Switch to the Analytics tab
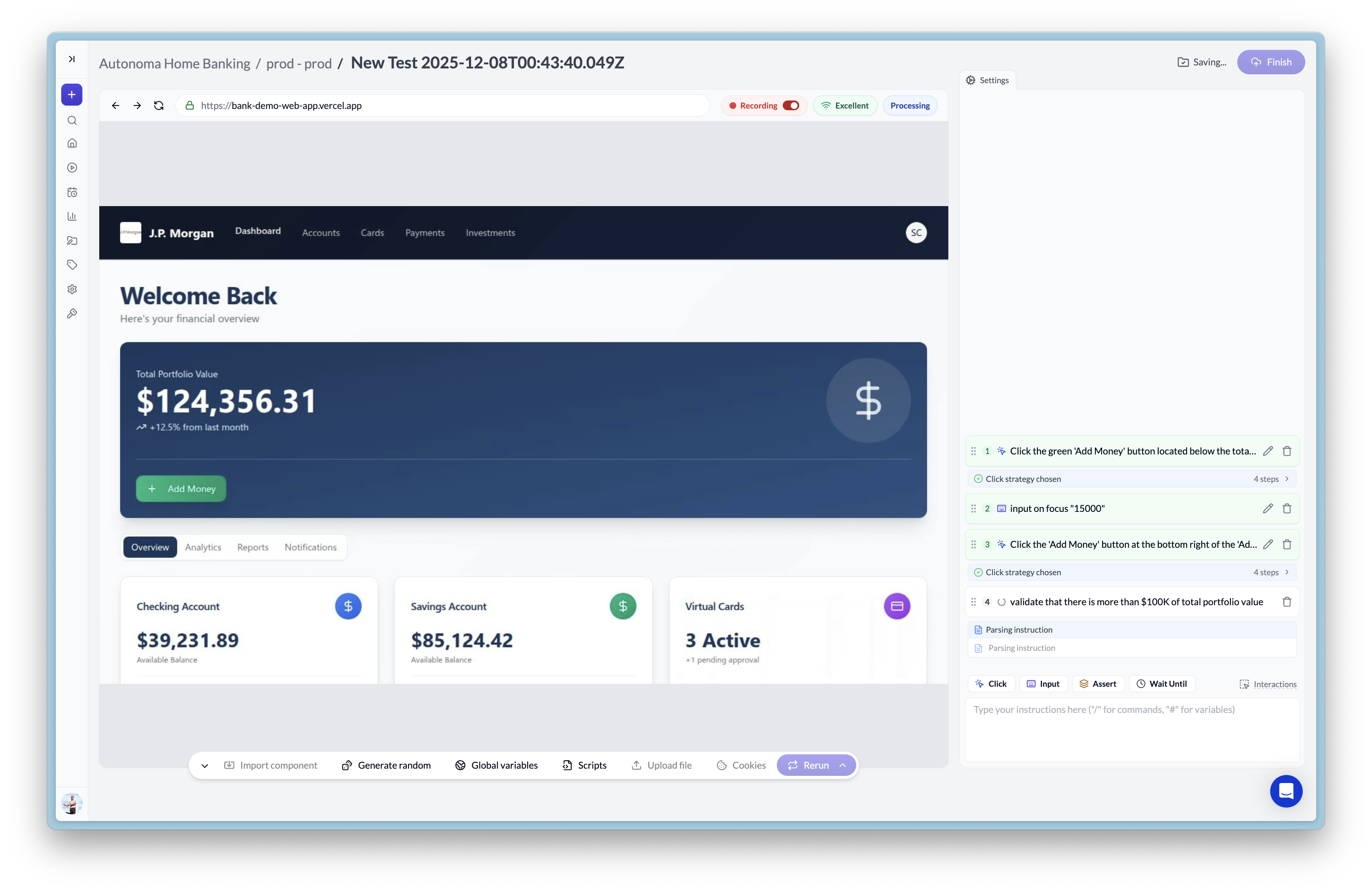 [x=203, y=547]
